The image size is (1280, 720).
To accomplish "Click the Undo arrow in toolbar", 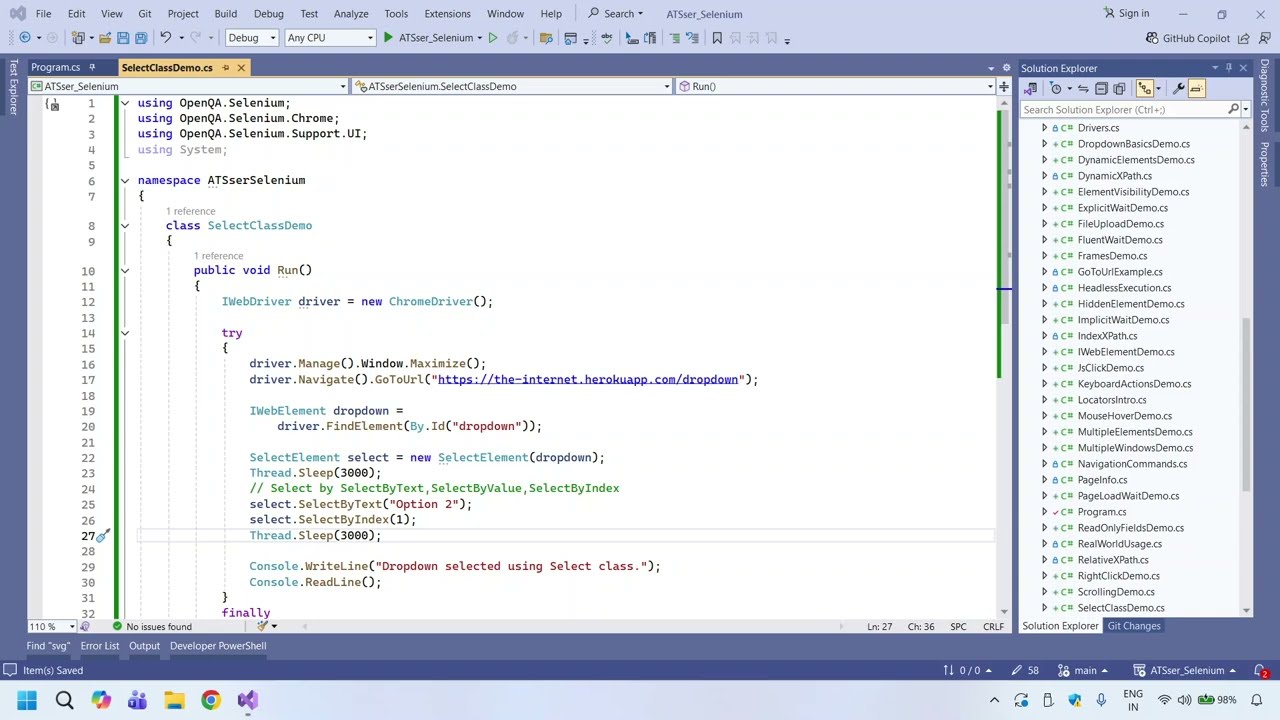I will pos(166,38).
